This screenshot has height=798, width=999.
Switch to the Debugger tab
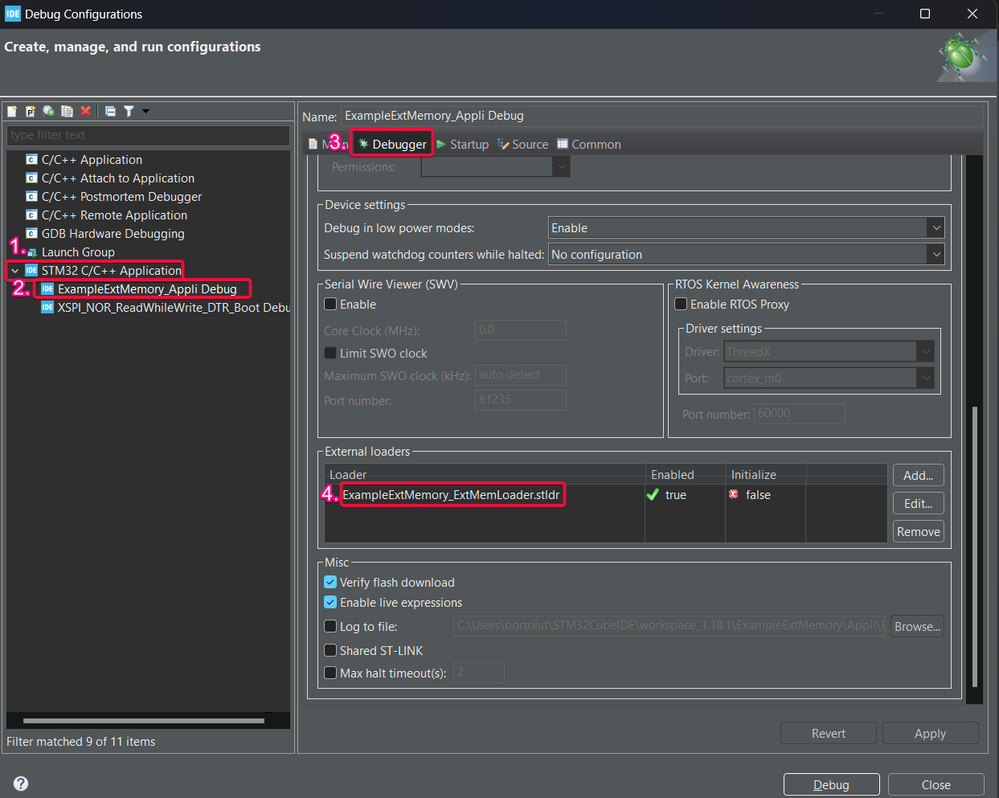click(x=392, y=145)
